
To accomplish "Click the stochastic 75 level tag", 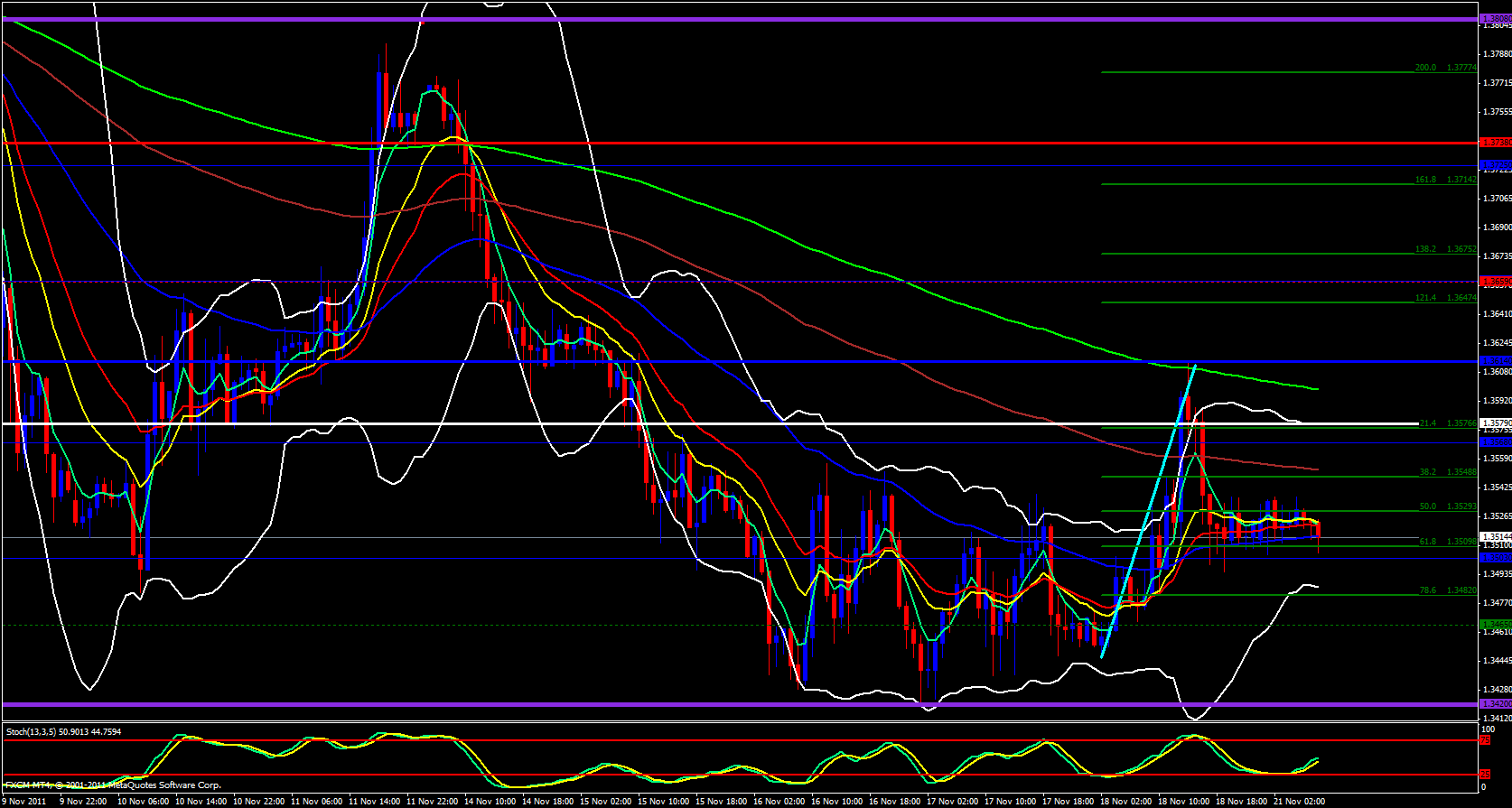I will point(1484,740).
